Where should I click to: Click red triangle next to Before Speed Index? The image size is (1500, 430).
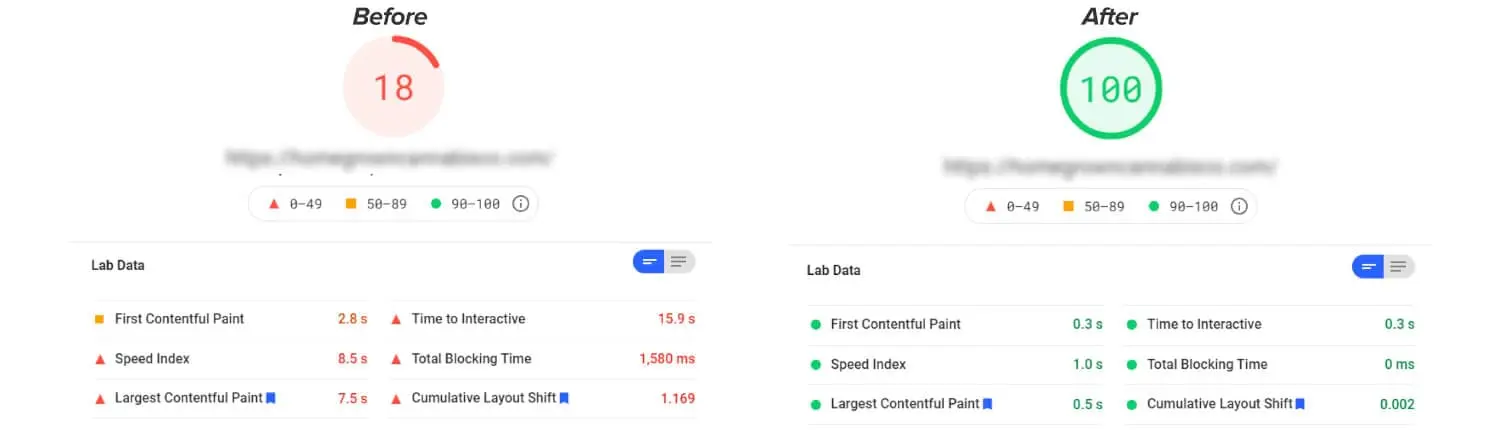click(x=100, y=359)
